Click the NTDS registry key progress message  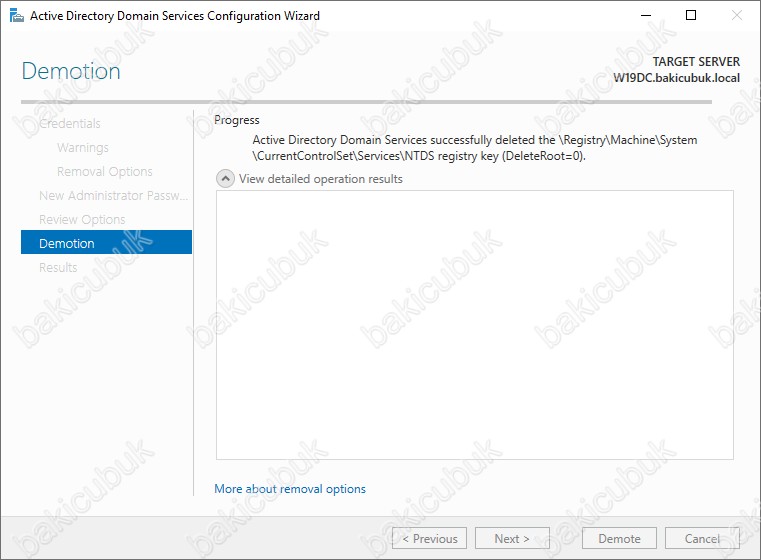[x=475, y=148]
